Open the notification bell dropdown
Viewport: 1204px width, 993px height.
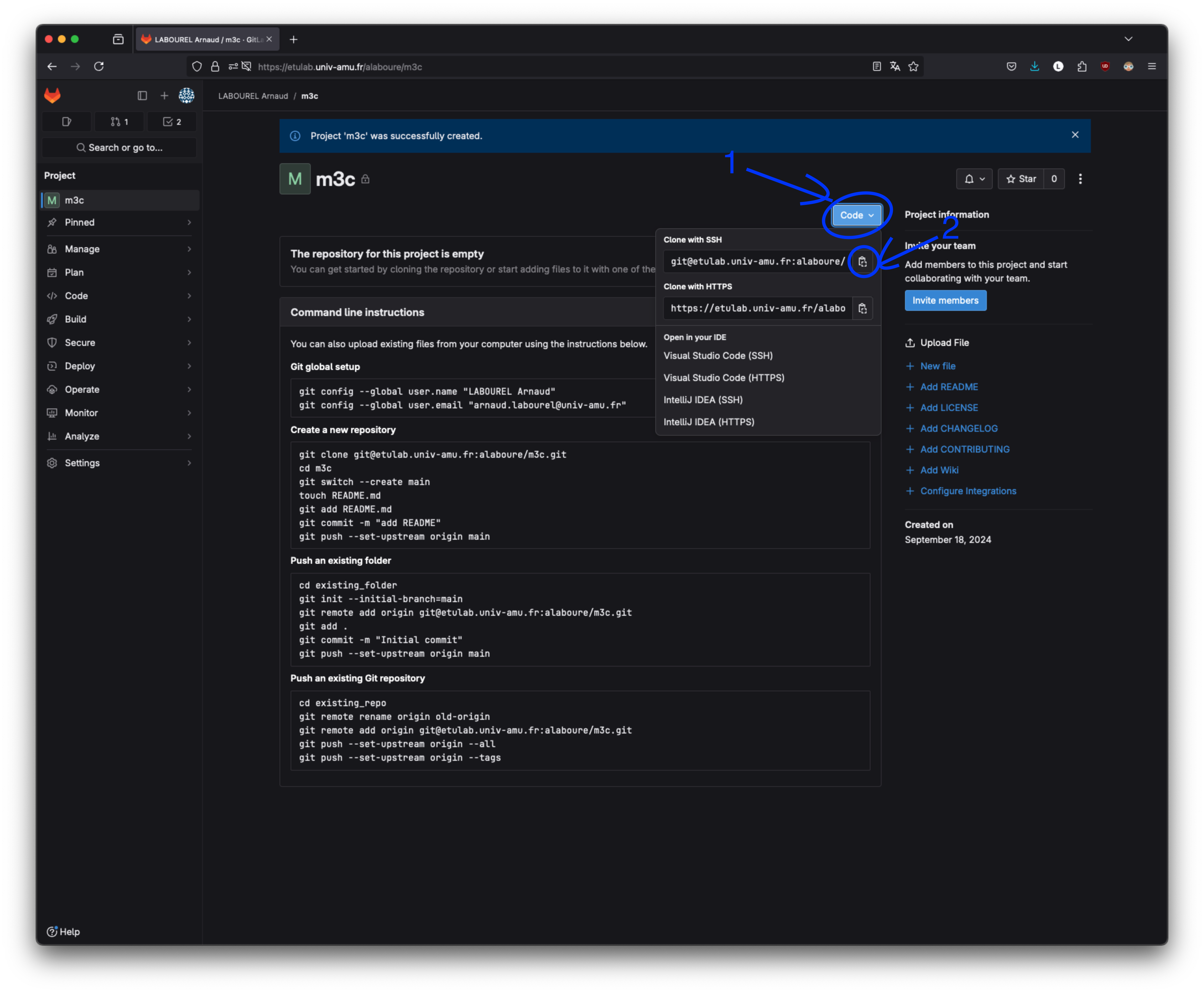point(975,179)
